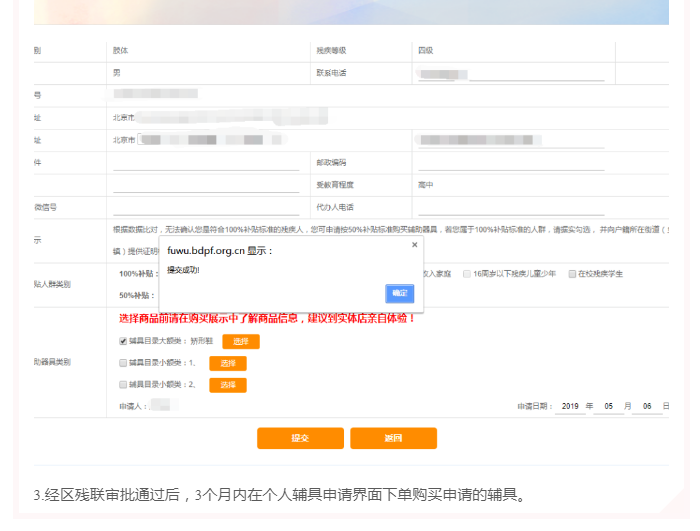Click the 邮政编码 input field
This screenshot has width=700, height=531.
(510, 162)
